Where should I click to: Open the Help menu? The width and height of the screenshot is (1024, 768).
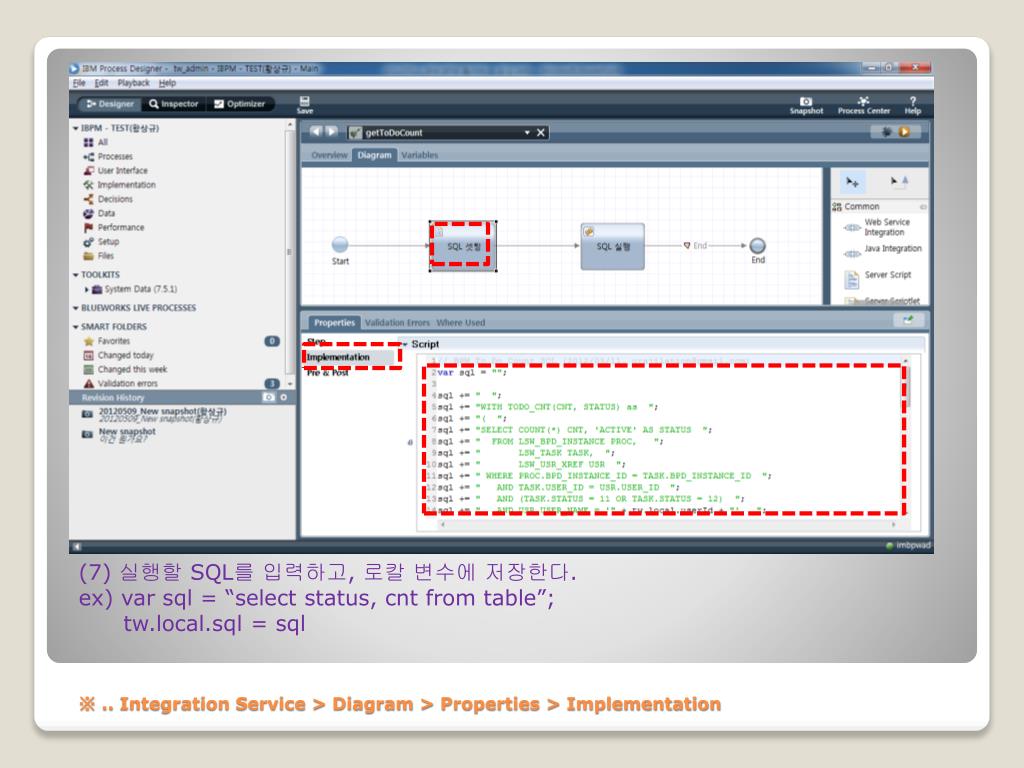(167, 83)
